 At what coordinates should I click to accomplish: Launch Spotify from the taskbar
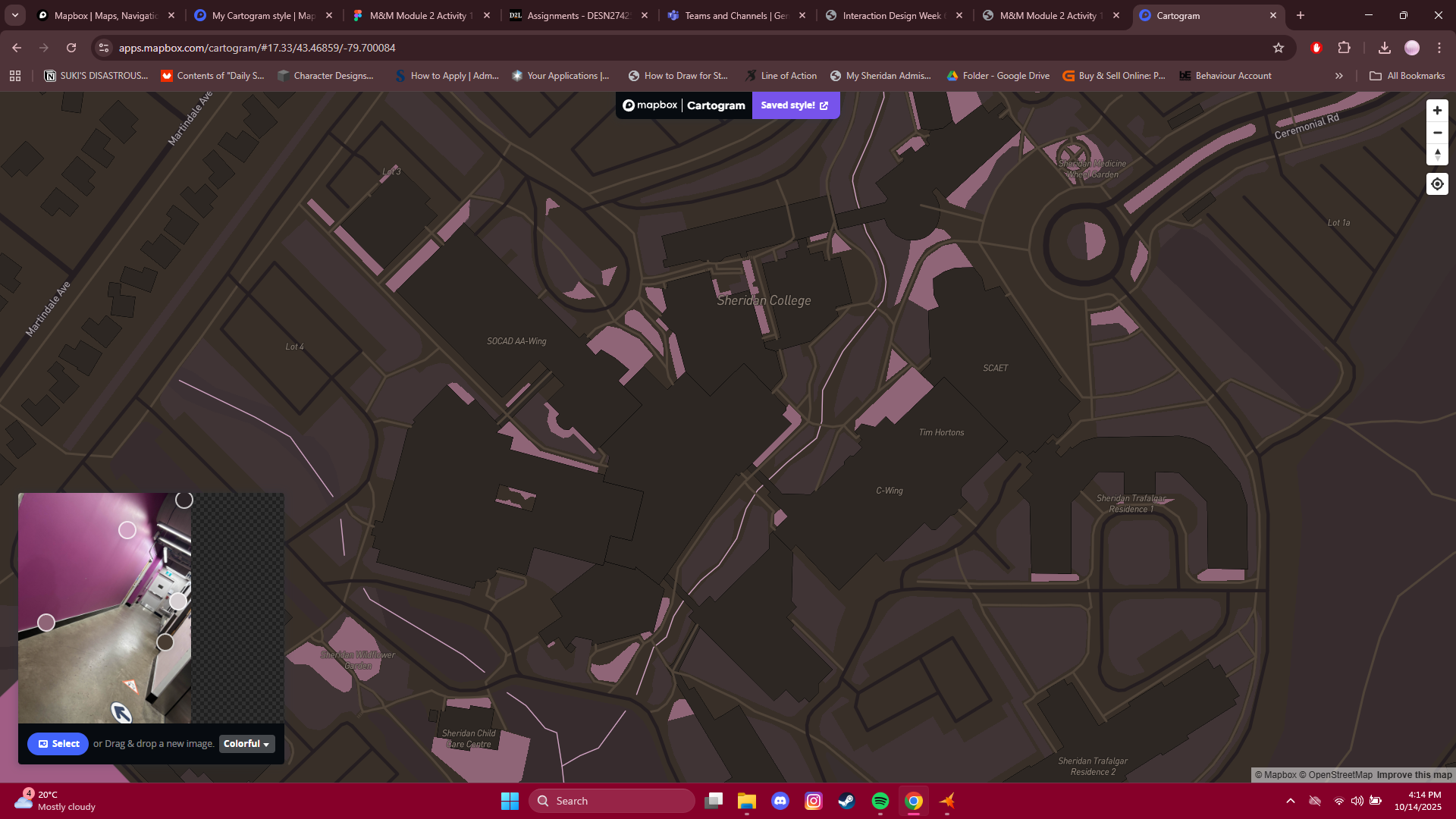point(880,801)
